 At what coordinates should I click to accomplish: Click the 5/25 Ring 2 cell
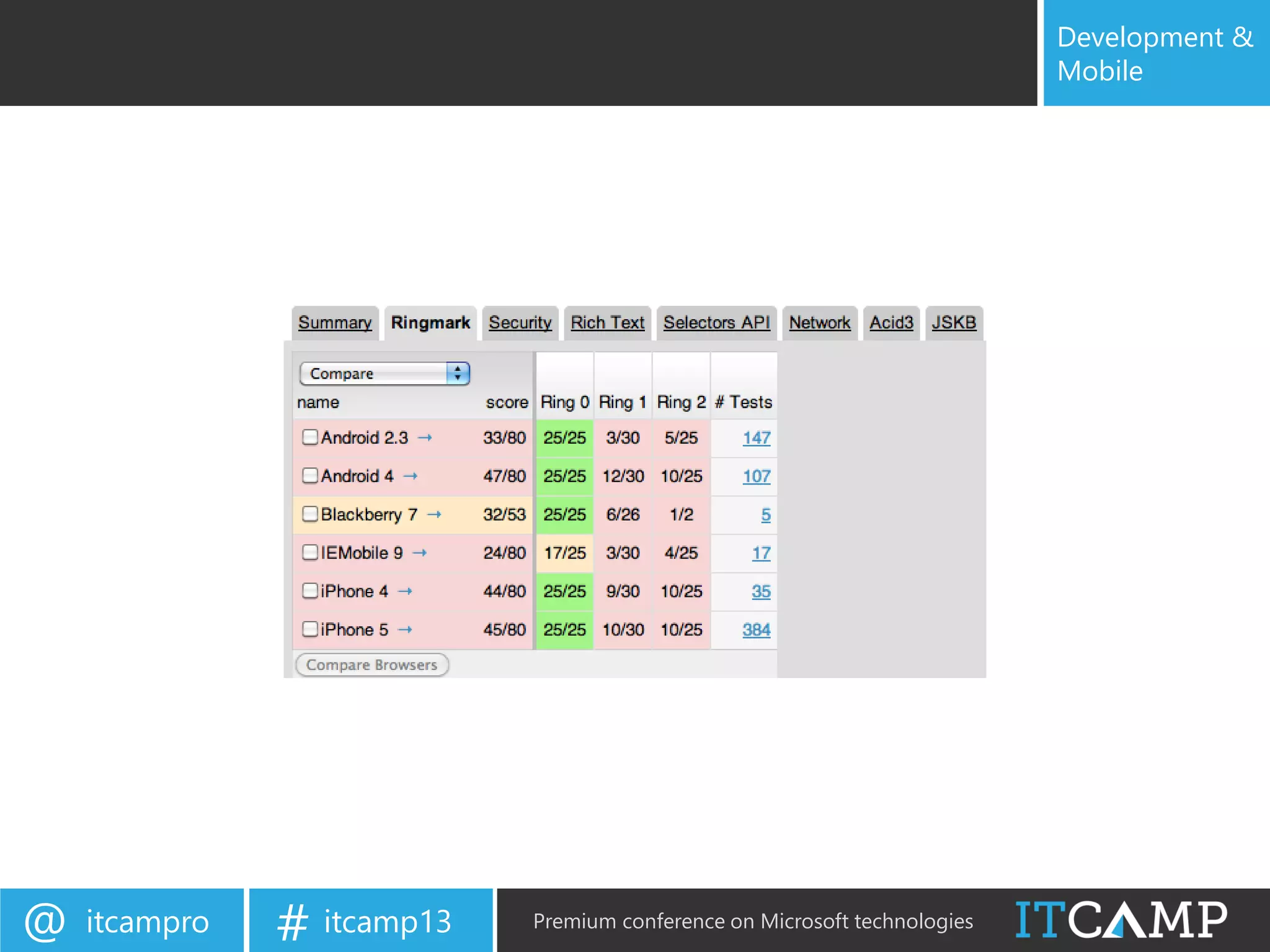click(682, 438)
